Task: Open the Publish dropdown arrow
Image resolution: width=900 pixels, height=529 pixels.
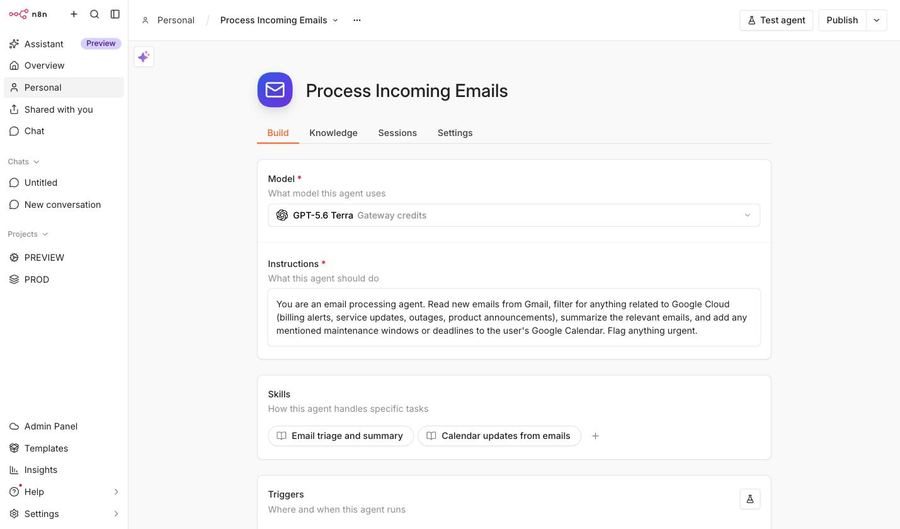Action: point(876,20)
